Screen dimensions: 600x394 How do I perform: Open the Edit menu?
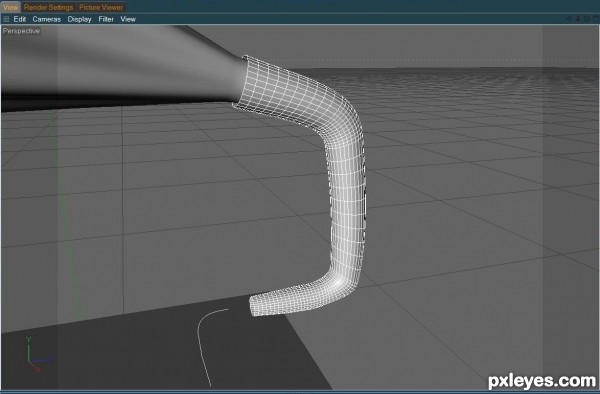click(20, 19)
